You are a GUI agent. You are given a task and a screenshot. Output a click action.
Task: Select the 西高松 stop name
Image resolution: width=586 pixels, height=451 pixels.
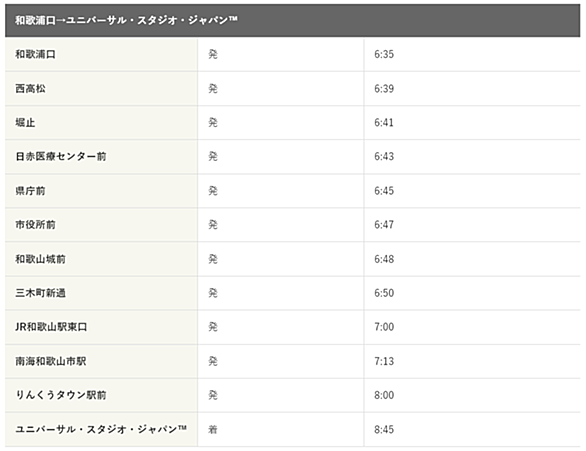coord(30,89)
